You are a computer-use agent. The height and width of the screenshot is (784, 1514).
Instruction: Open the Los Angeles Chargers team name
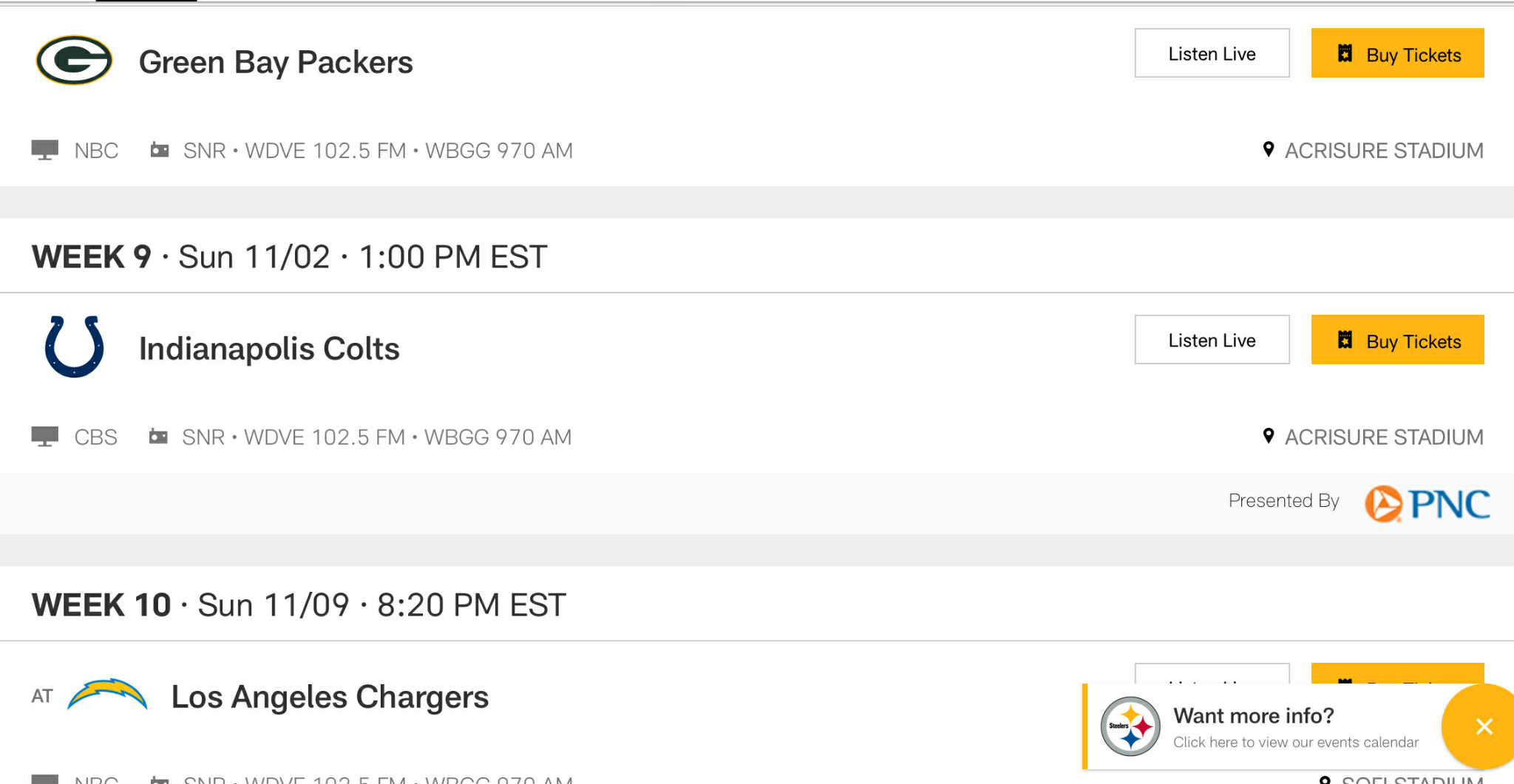(330, 697)
